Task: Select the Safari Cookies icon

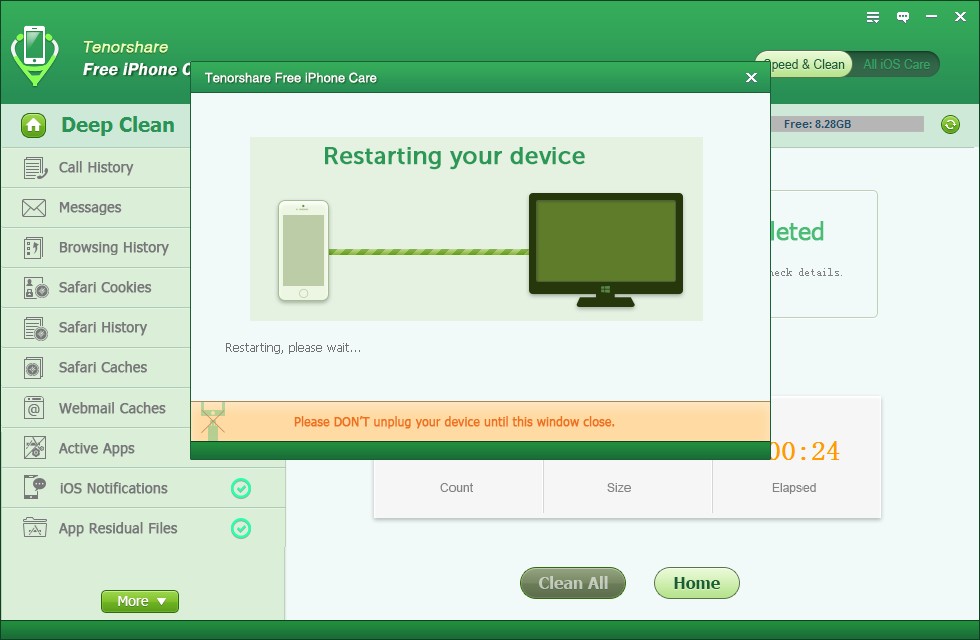Action: pyautogui.click(x=36, y=288)
